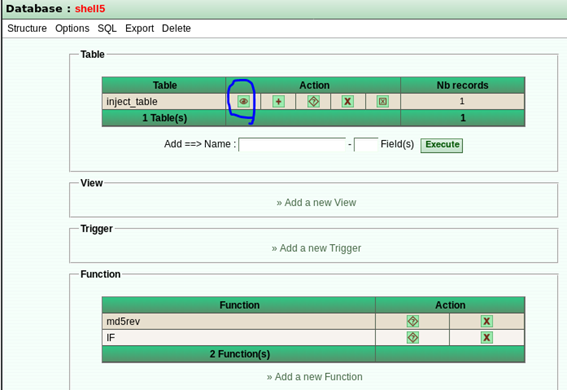Image resolution: width=567 pixels, height=390 pixels.
Task: Click the shell5 database name
Action: (x=90, y=9)
